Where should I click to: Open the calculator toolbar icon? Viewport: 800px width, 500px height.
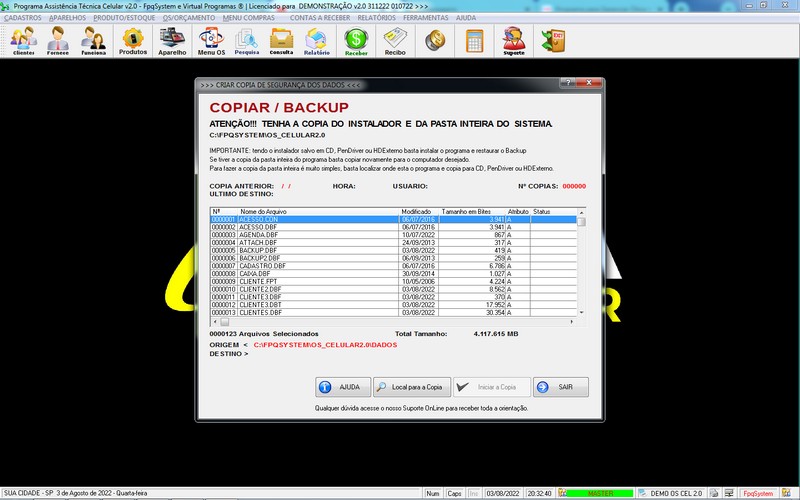tap(474, 40)
